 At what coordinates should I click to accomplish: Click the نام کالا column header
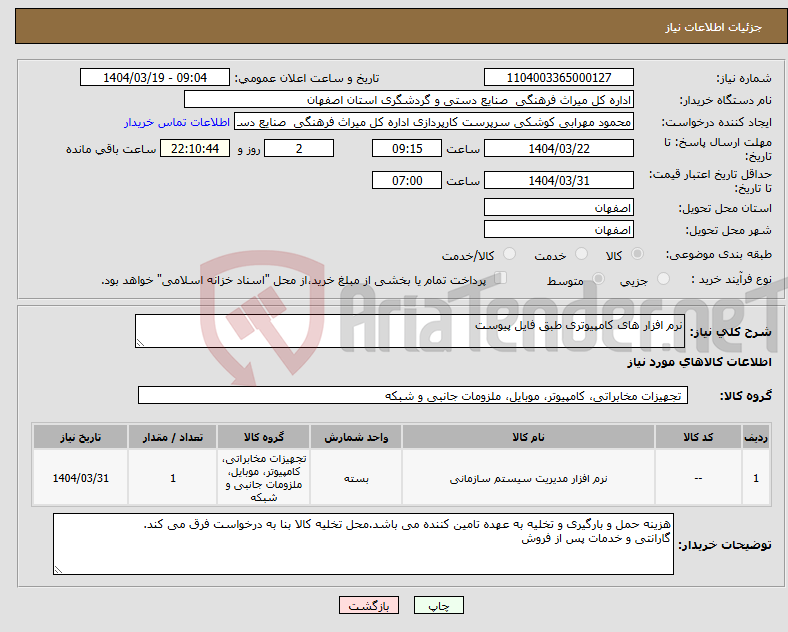pos(528,437)
